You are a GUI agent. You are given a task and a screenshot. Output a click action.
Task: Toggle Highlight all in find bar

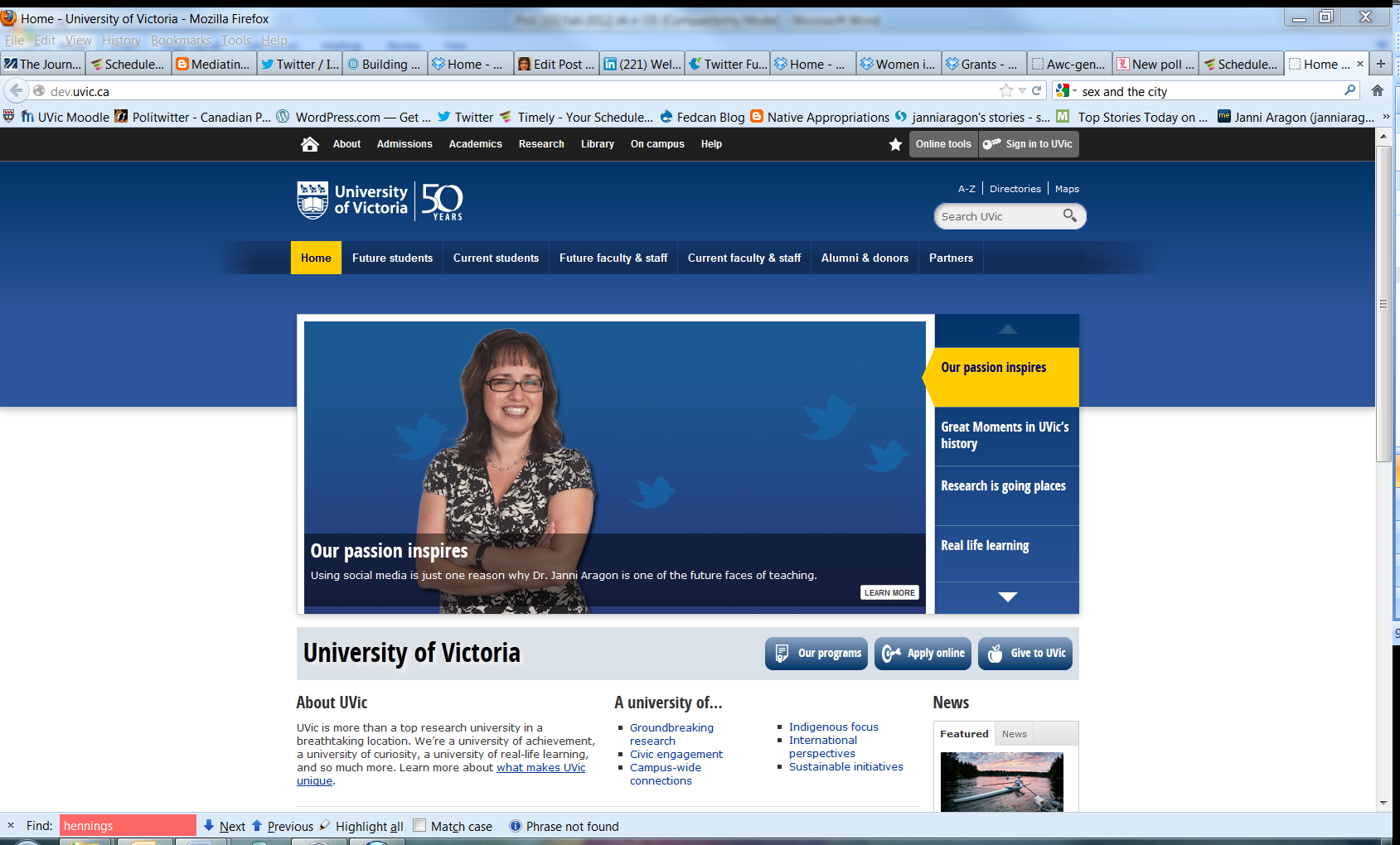click(x=361, y=826)
